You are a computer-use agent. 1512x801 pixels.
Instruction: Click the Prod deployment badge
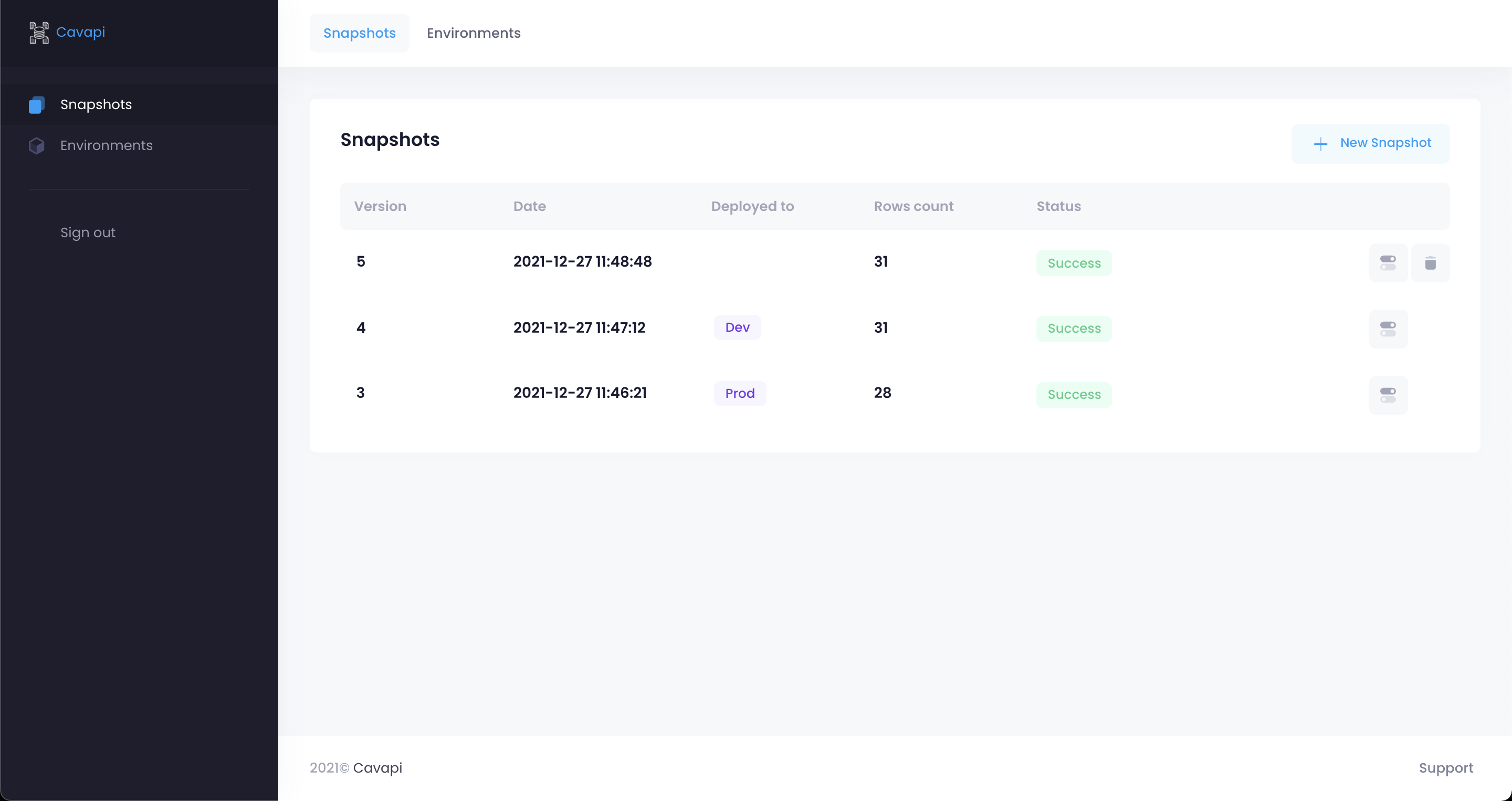(x=739, y=393)
